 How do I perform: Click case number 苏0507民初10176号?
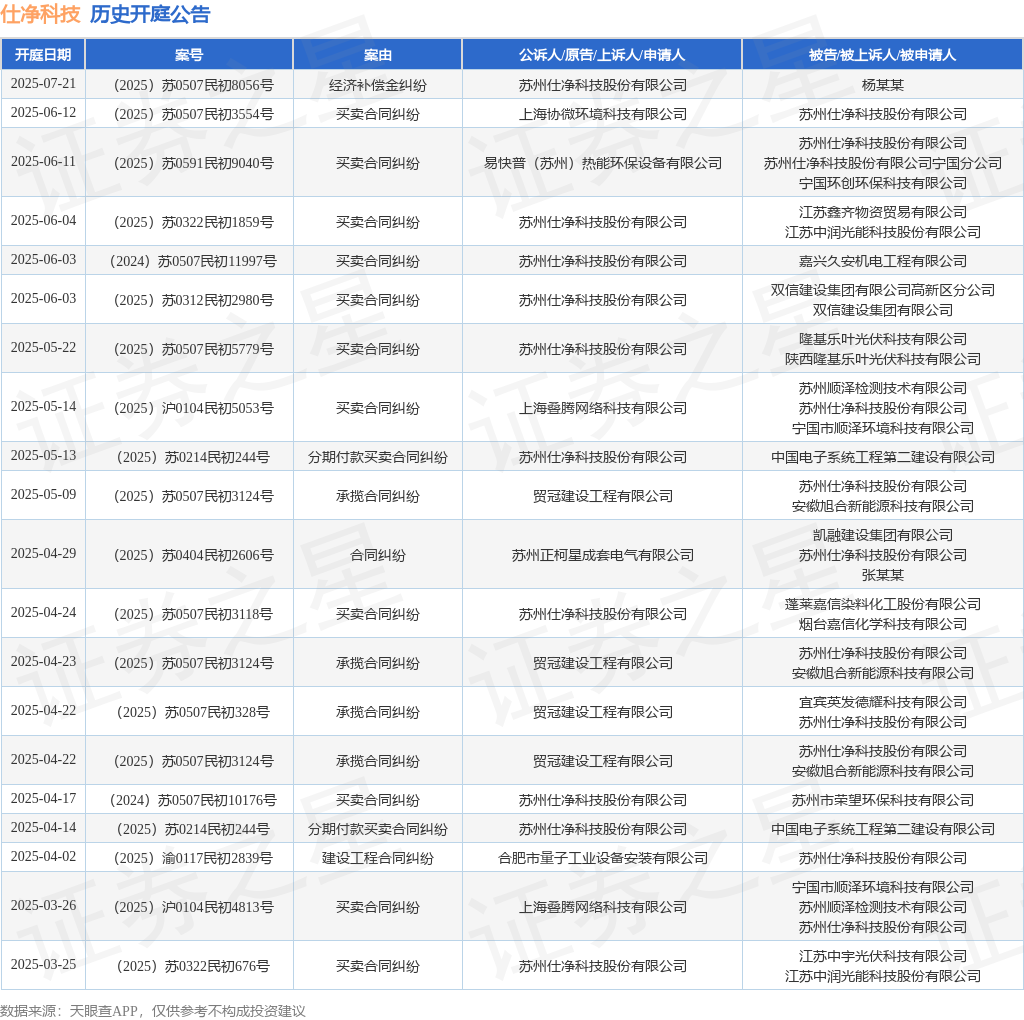[193, 800]
